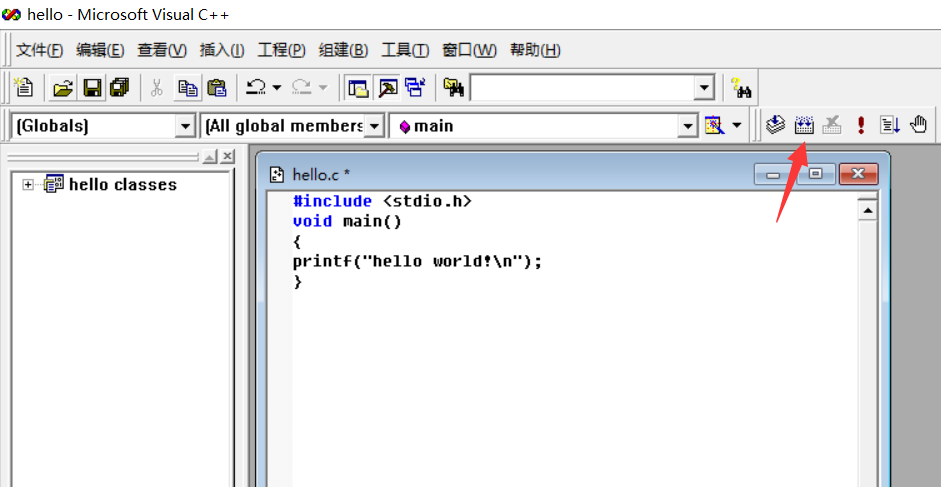
Task: Click the Copy icon
Action: (x=188, y=88)
